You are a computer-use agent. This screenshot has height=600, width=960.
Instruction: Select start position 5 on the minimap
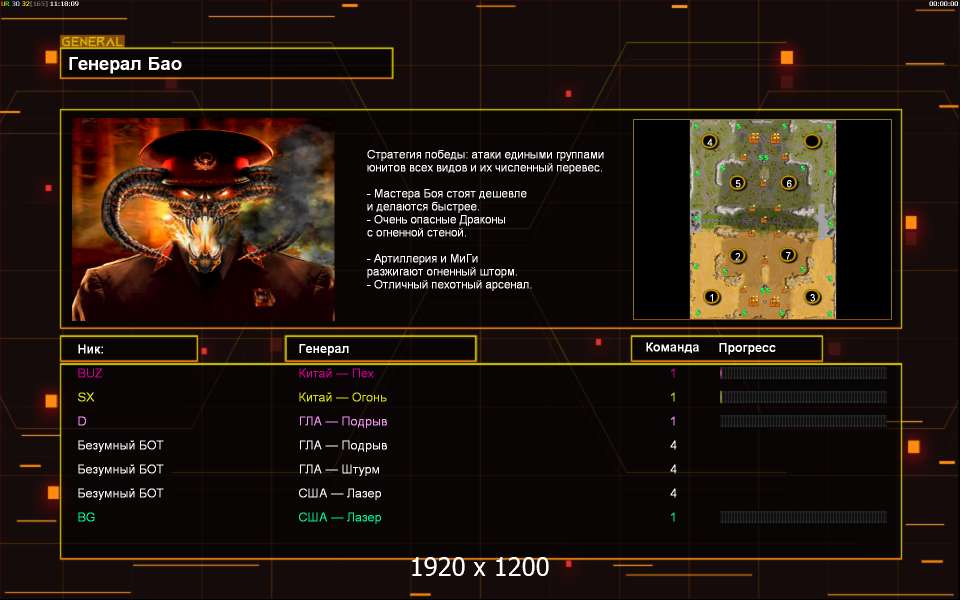[738, 182]
